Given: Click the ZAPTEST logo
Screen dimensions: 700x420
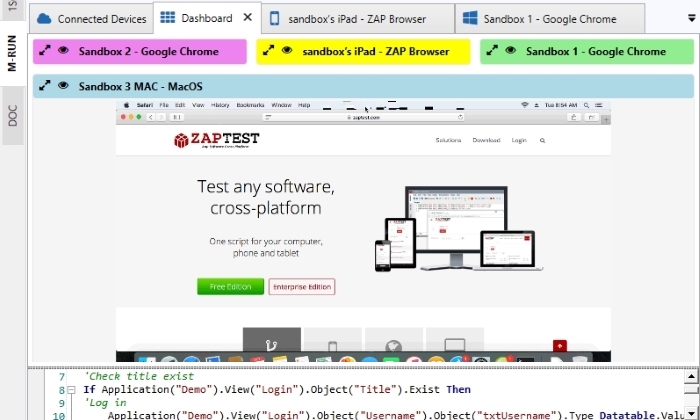Looking at the screenshot, I should tap(217, 140).
